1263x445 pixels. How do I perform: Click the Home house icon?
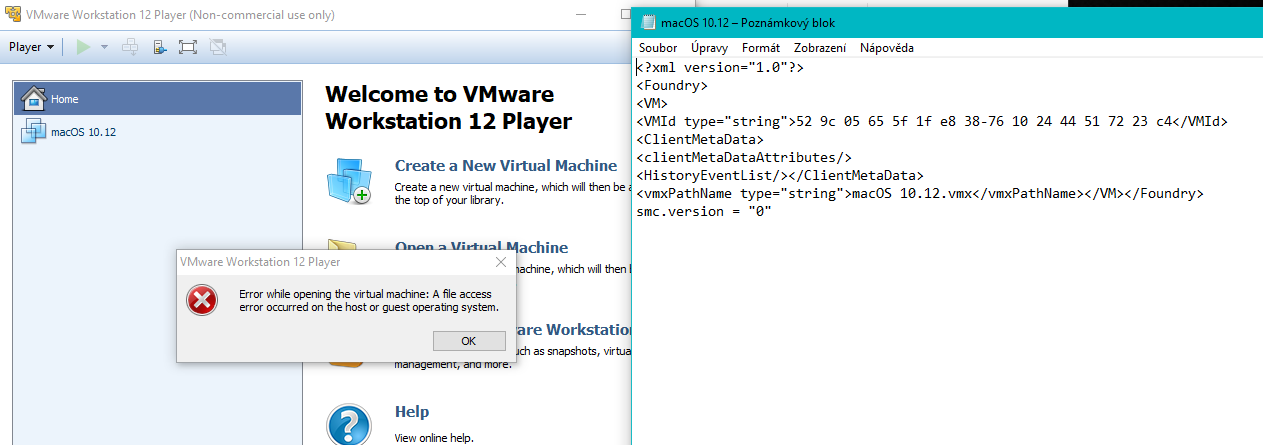click(34, 98)
